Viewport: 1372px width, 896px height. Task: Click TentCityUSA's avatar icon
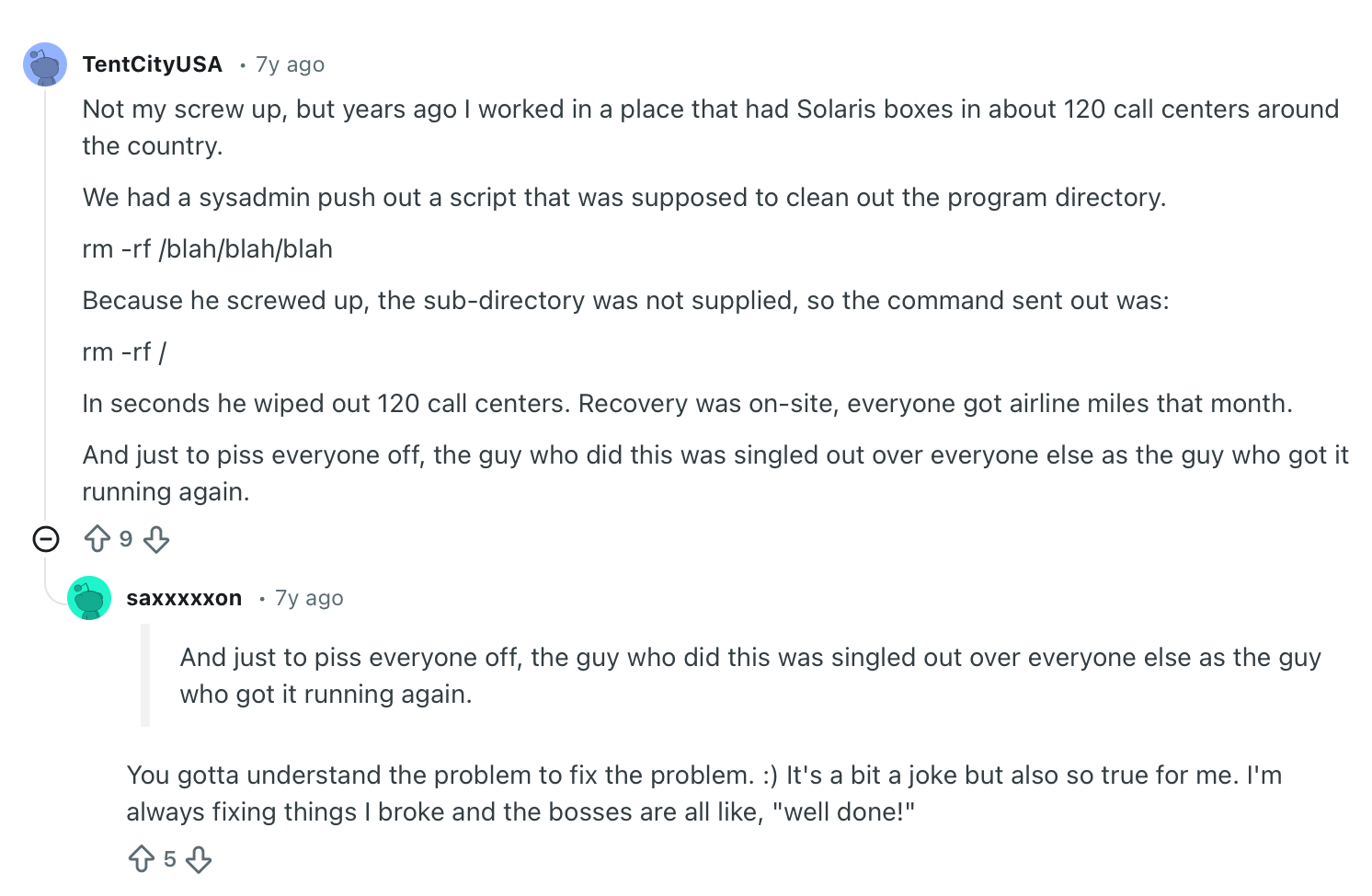point(45,64)
